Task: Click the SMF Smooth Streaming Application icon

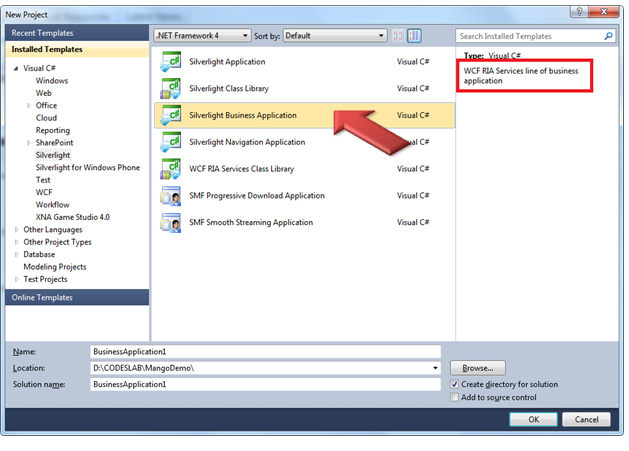Action: pos(170,222)
